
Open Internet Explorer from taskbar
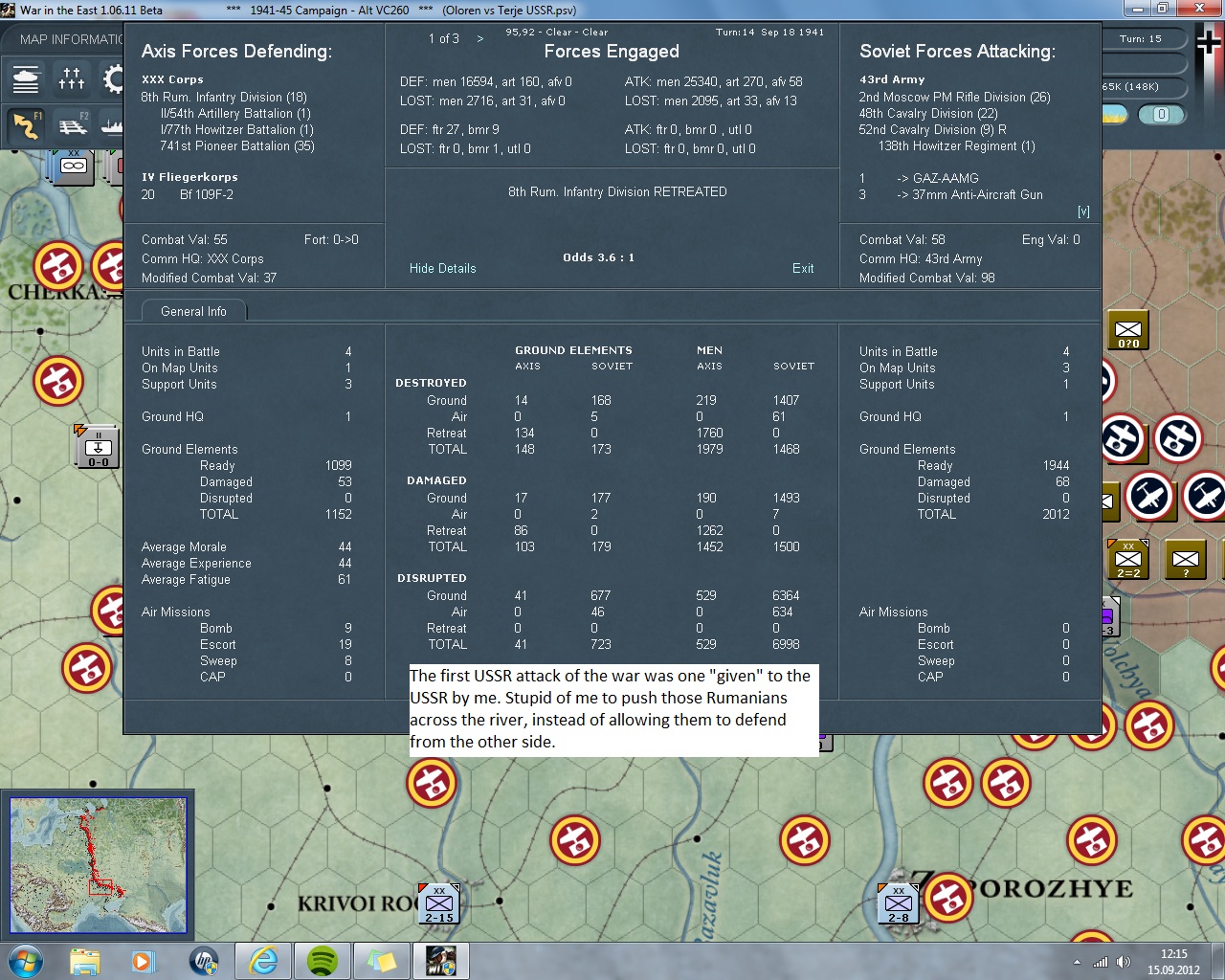tap(263, 961)
